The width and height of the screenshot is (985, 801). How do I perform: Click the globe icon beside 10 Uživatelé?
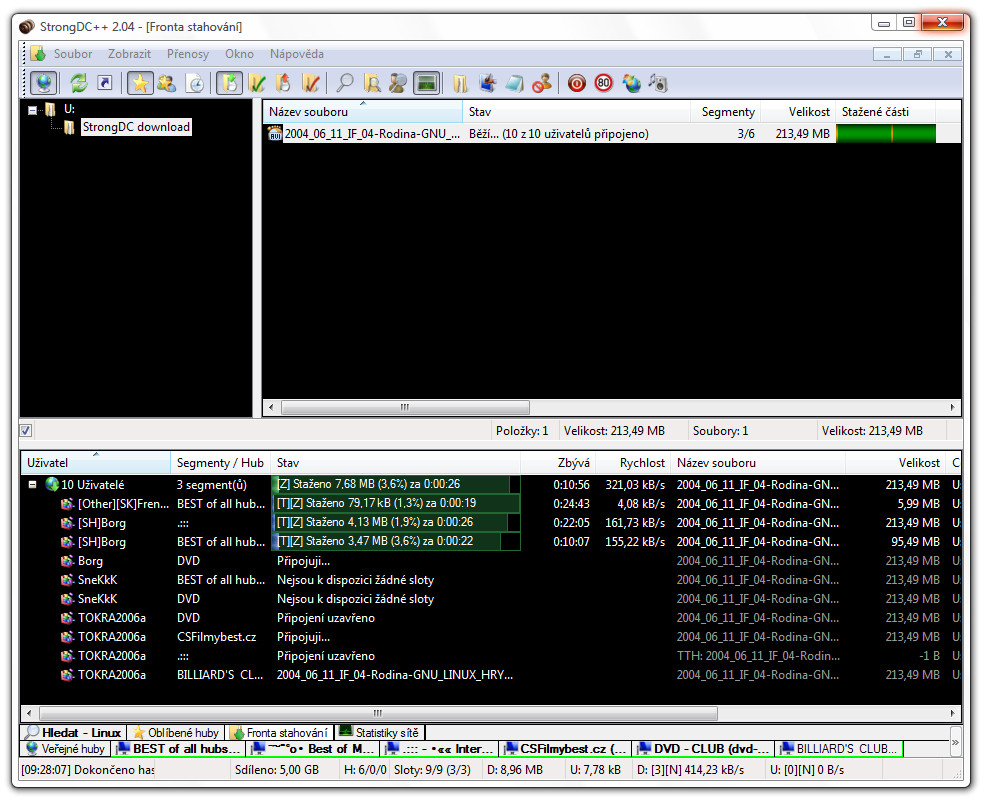point(52,484)
